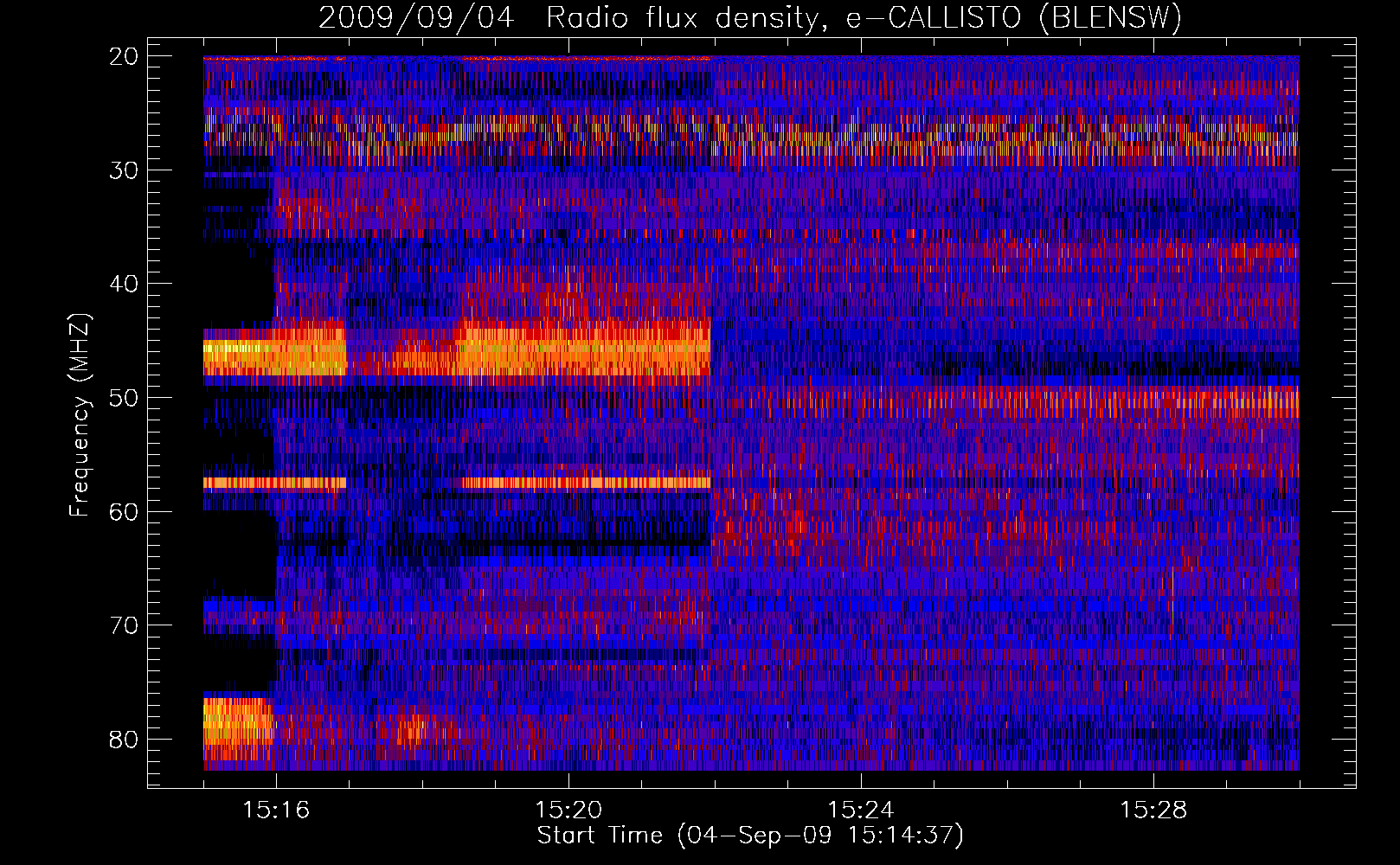This screenshot has height=865, width=1400.
Task: Click the 20 frequency tick label
Action: point(124,56)
